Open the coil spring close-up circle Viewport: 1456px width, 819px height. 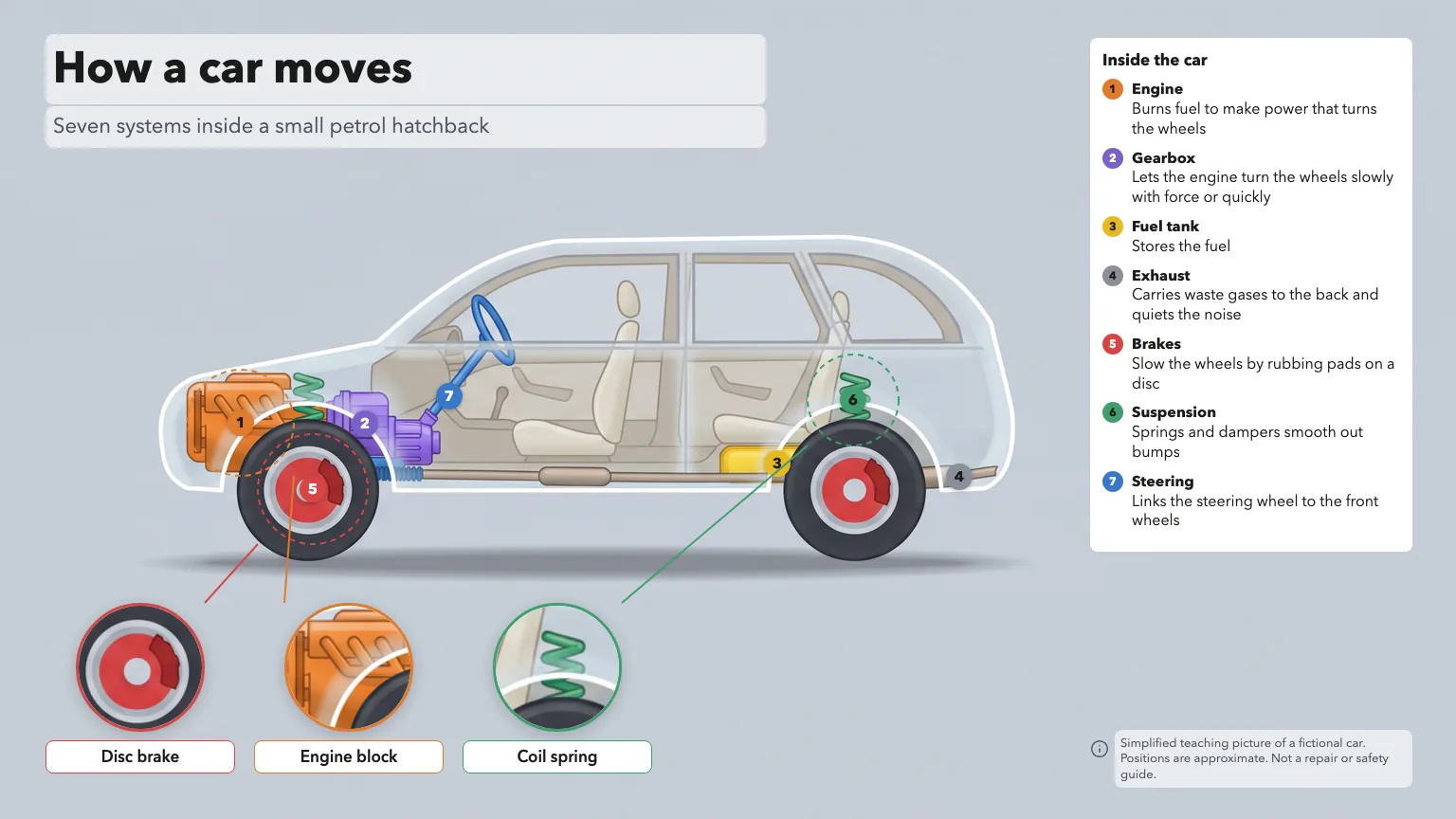pyautogui.click(x=557, y=667)
